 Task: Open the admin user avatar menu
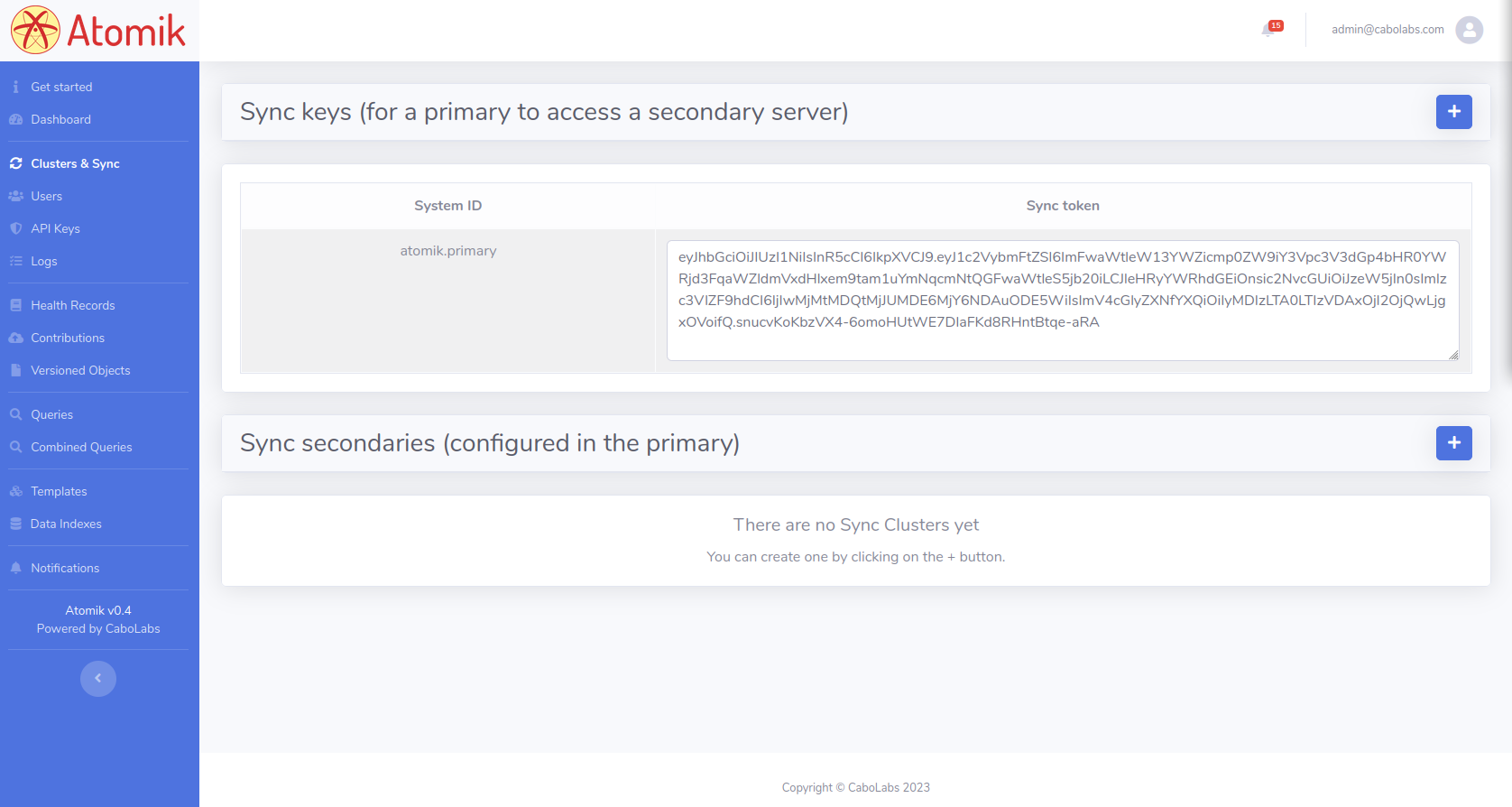(1469, 30)
